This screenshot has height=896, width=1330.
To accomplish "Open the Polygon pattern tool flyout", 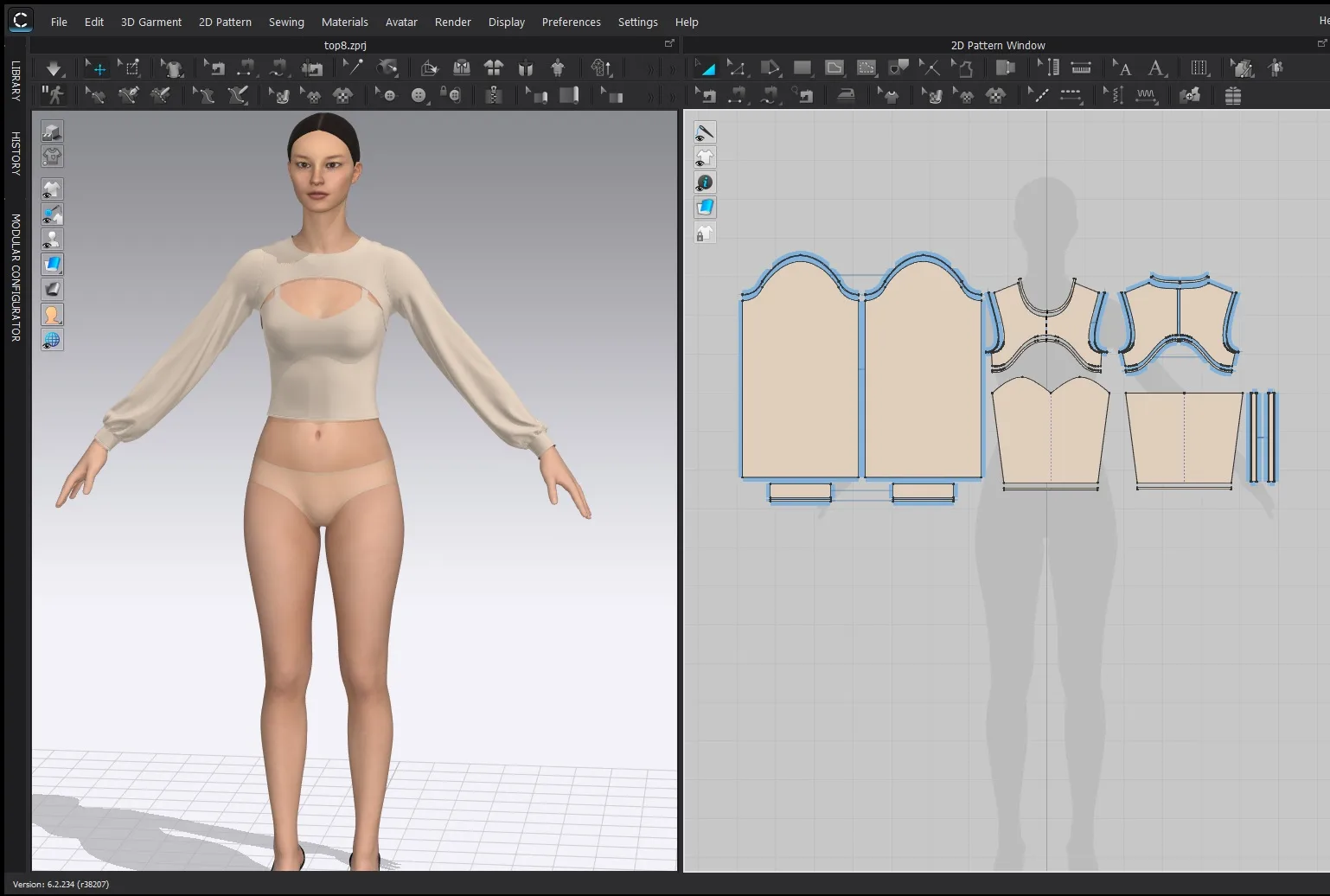I will pos(770,67).
